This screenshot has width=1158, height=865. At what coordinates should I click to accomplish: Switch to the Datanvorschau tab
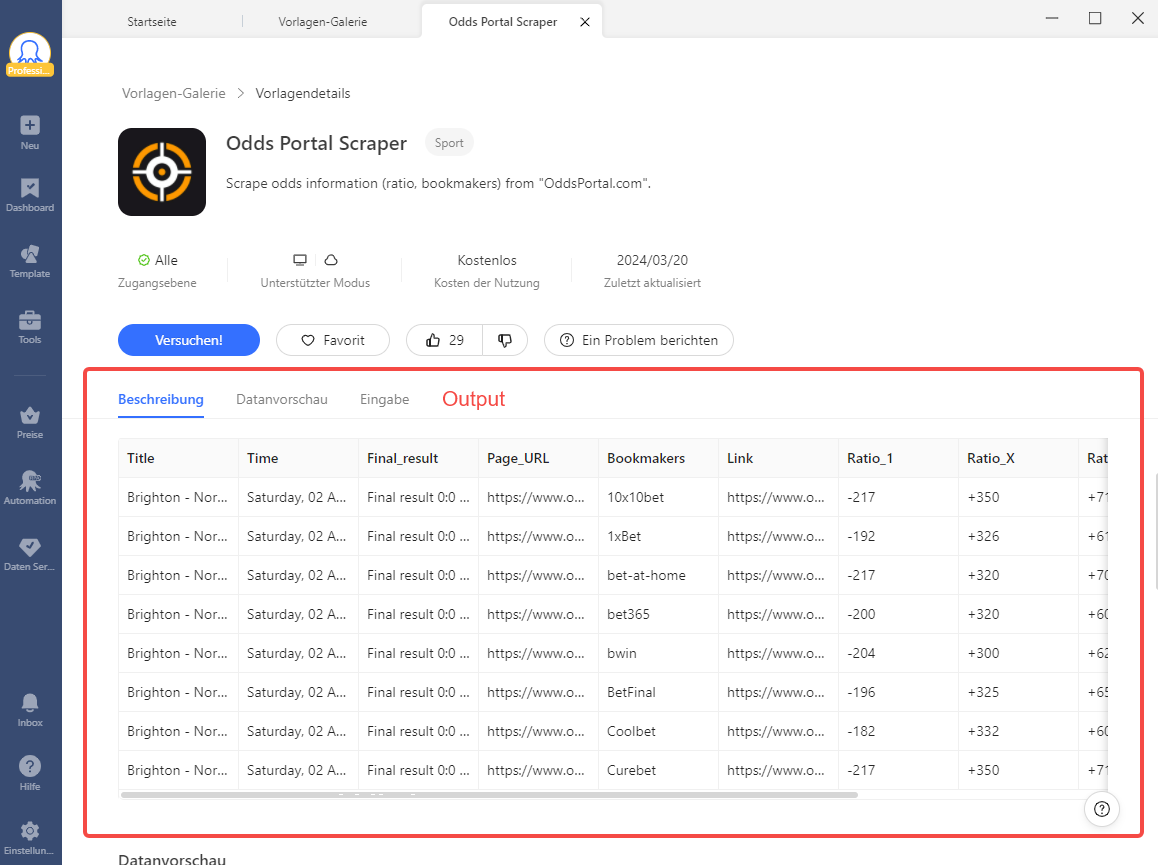coord(282,399)
